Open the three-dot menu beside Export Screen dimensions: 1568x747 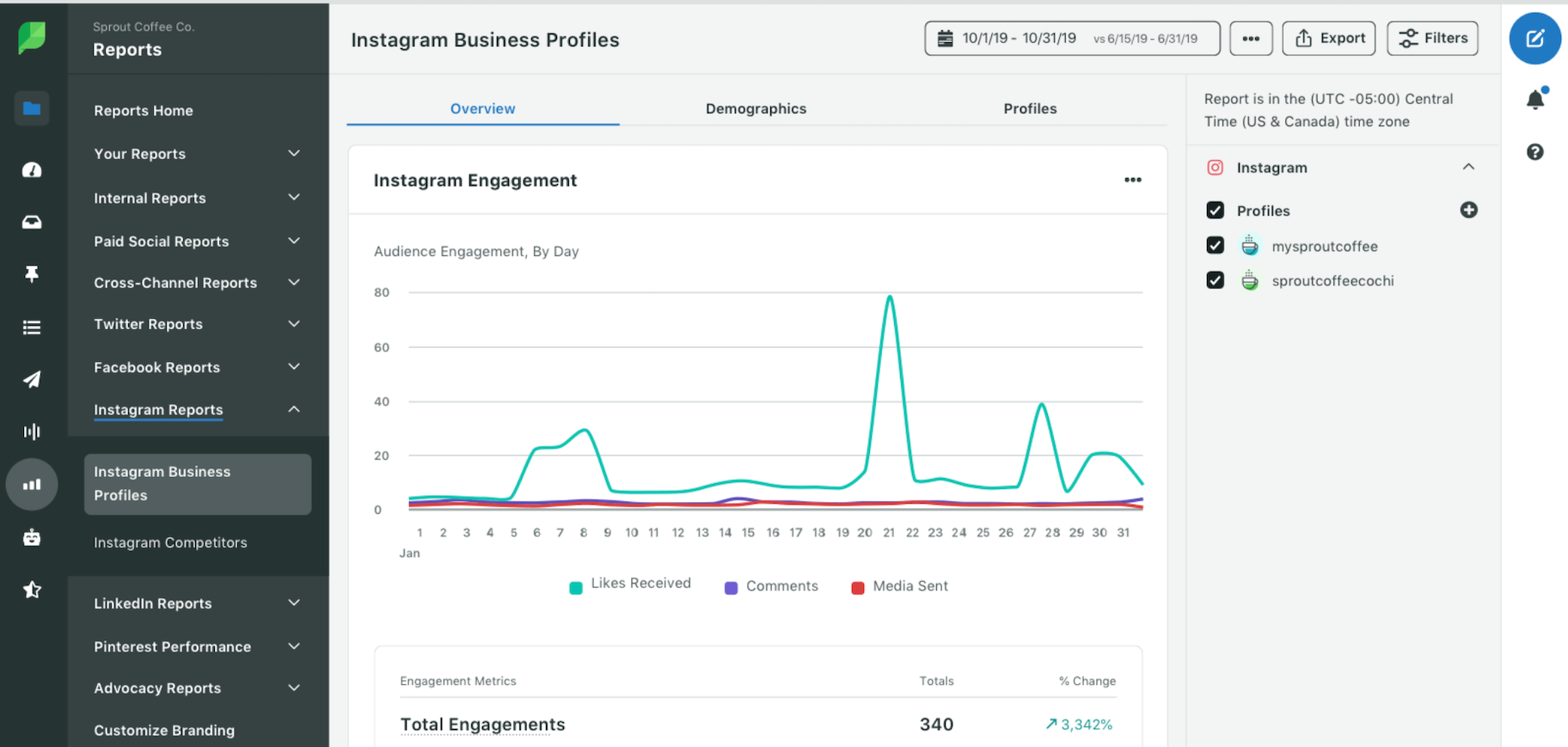1251,39
